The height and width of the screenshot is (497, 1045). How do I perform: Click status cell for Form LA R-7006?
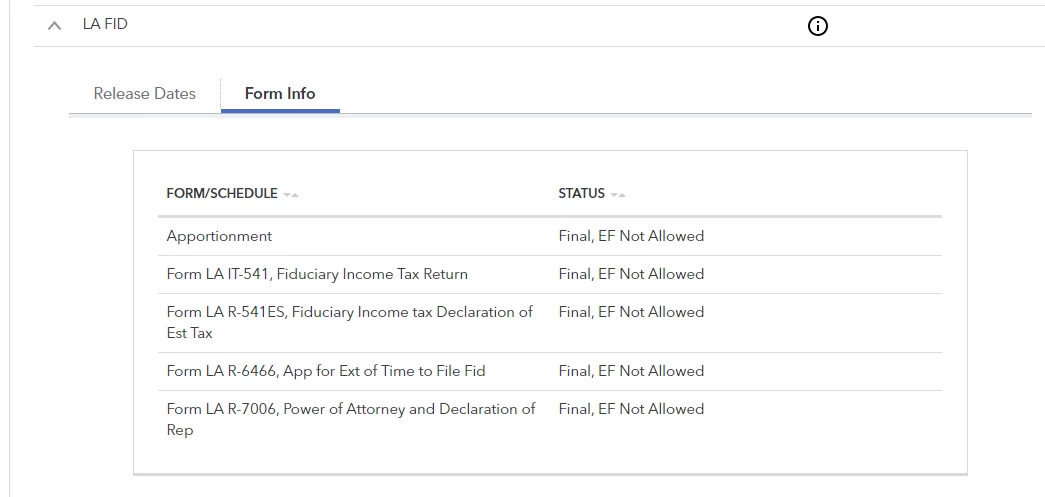(x=631, y=408)
